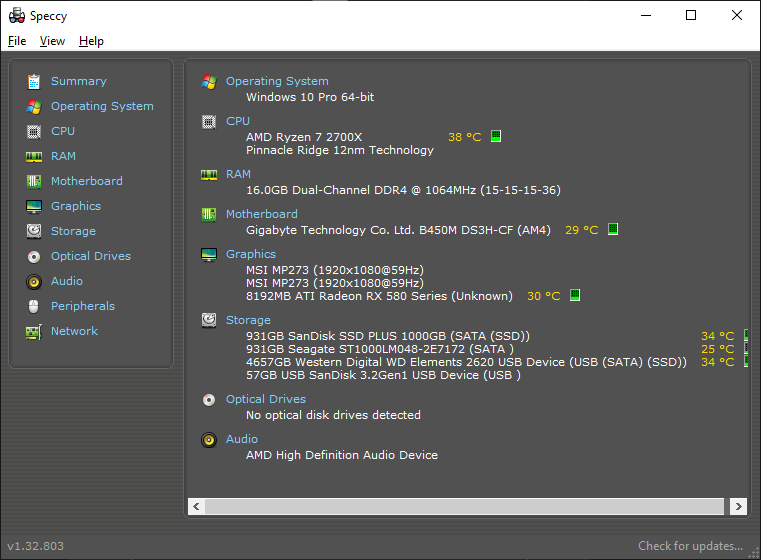Show Motherboard details from sidebar
The image size is (761, 560).
coord(86,181)
